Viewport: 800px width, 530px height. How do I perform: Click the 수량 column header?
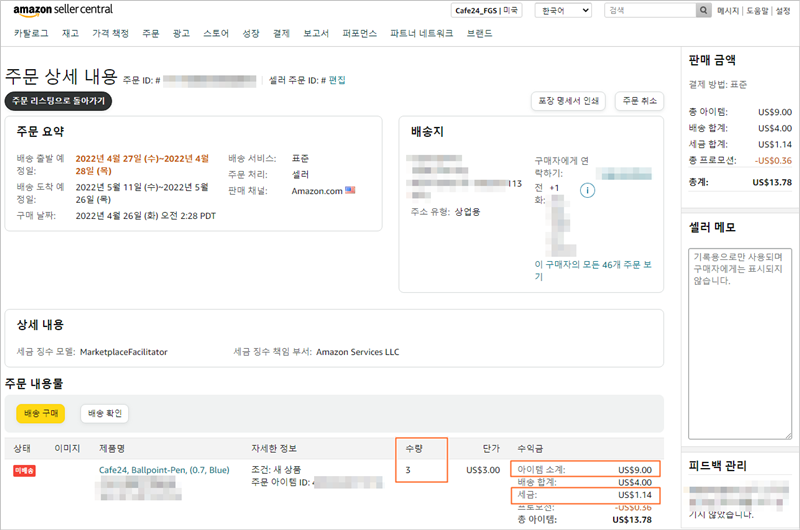coord(414,448)
